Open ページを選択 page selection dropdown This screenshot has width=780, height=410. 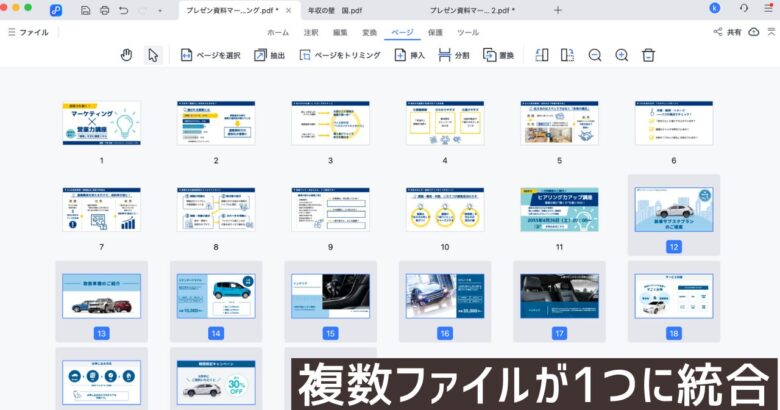click(210, 55)
